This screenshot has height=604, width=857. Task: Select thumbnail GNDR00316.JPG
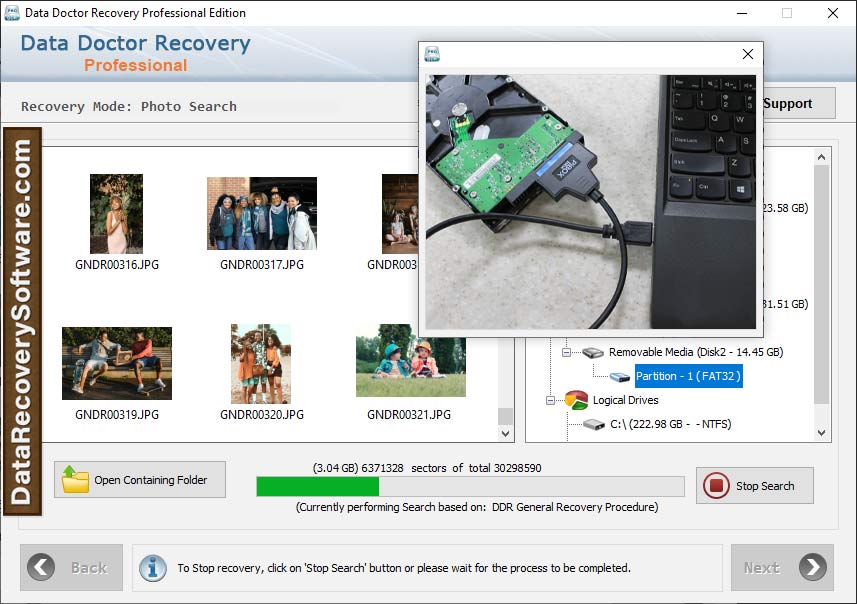pyautogui.click(x=116, y=214)
